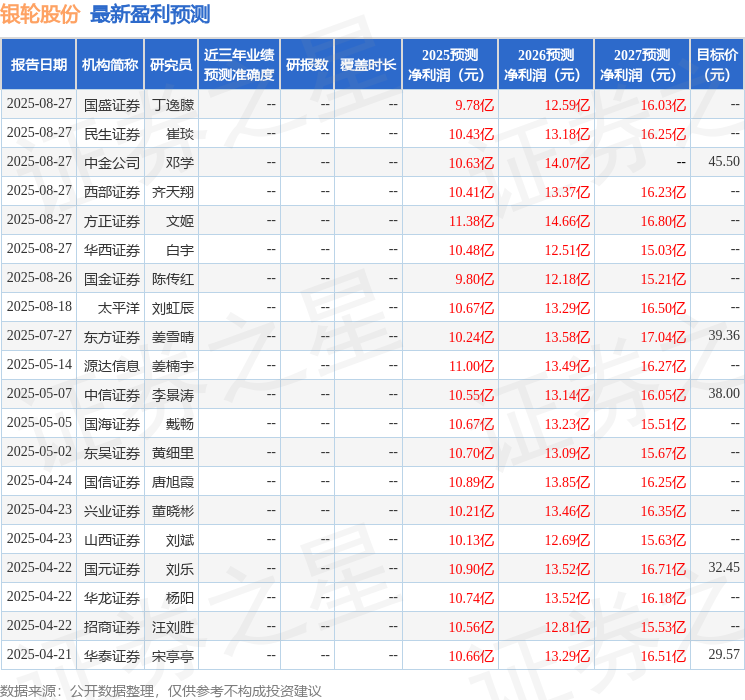Click the 13.85亿 forecast value
Screen dimensions: 745x700
click(567, 482)
